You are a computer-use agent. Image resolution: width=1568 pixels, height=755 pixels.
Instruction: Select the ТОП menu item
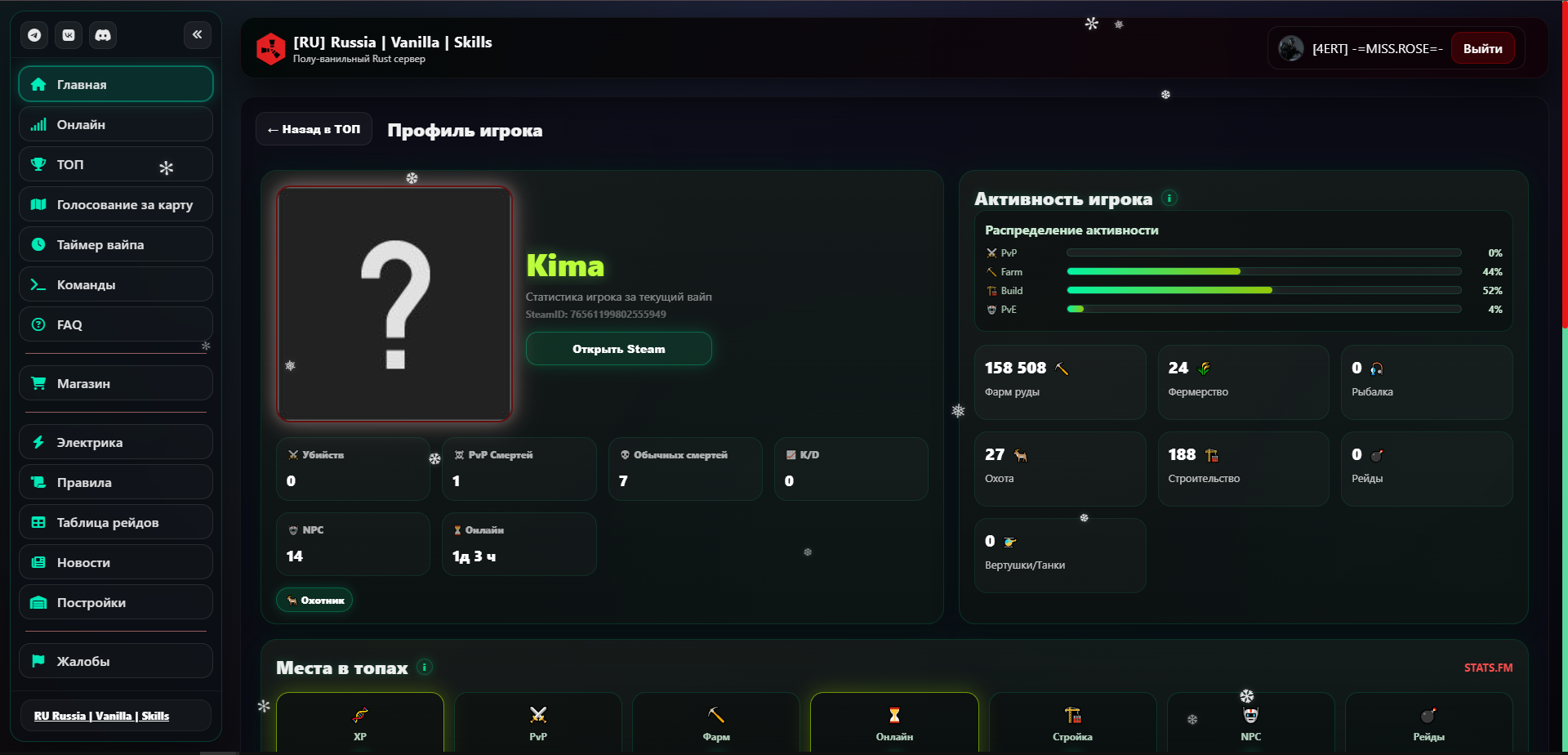point(116,164)
